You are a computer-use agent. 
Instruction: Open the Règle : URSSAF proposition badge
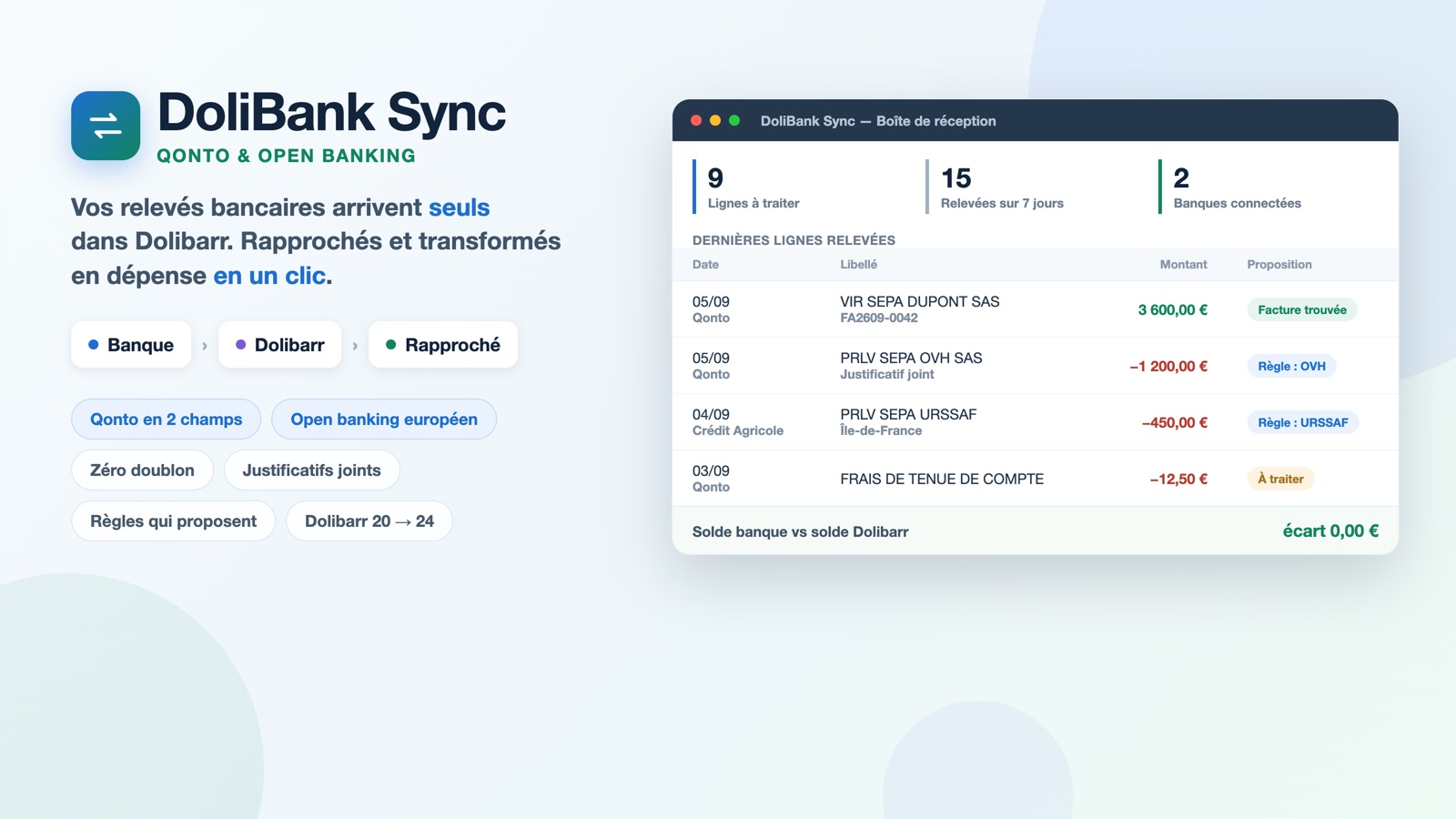coord(1303,422)
